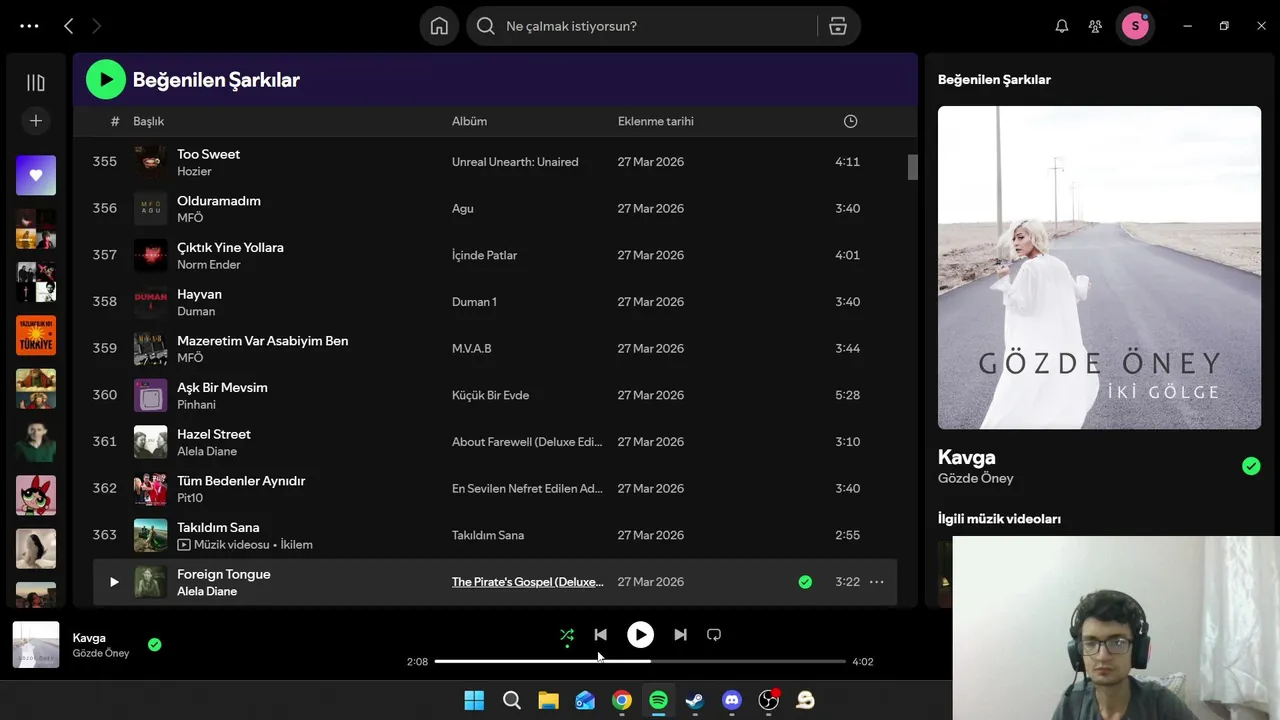
Task: Toggle liked checkmark in player bar
Action: (x=155, y=645)
